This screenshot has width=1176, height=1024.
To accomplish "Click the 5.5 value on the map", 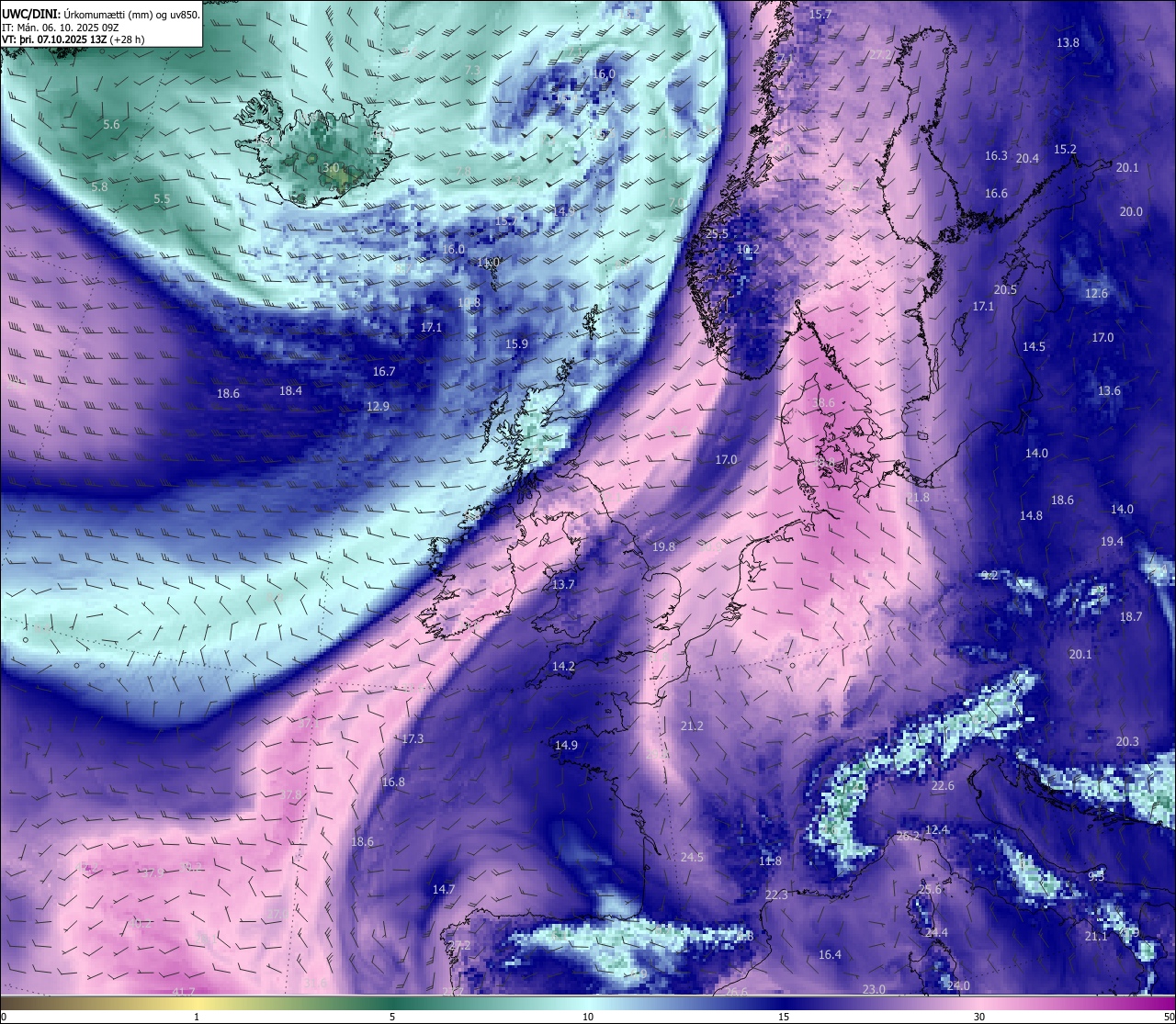I will (x=162, y=198).
